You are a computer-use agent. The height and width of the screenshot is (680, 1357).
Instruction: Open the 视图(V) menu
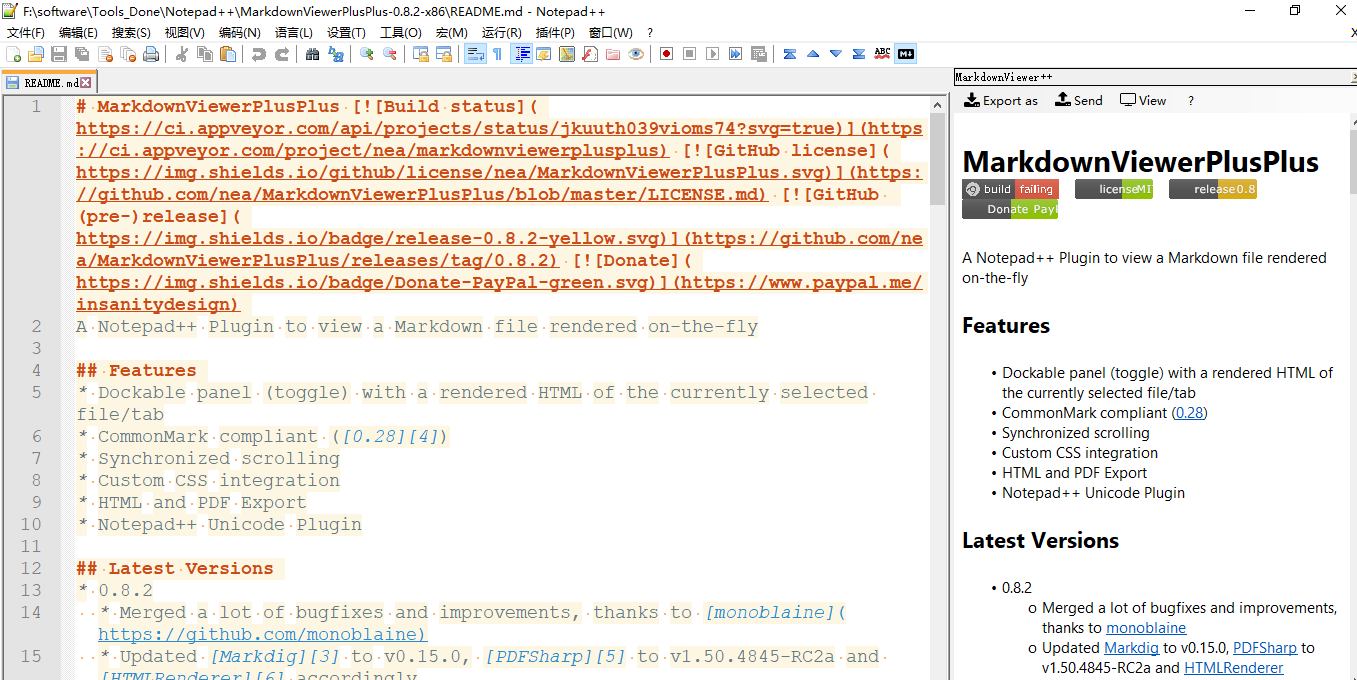coord(184,33)
